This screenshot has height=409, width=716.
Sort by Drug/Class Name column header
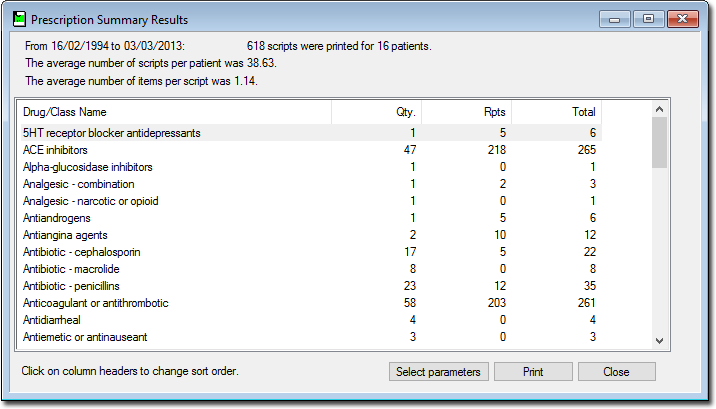coord(175,112)
